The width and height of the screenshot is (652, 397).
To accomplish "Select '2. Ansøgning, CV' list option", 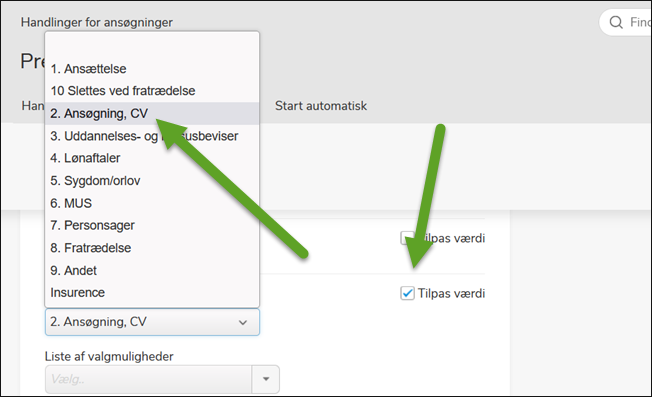I will click(x=152, y=113).
